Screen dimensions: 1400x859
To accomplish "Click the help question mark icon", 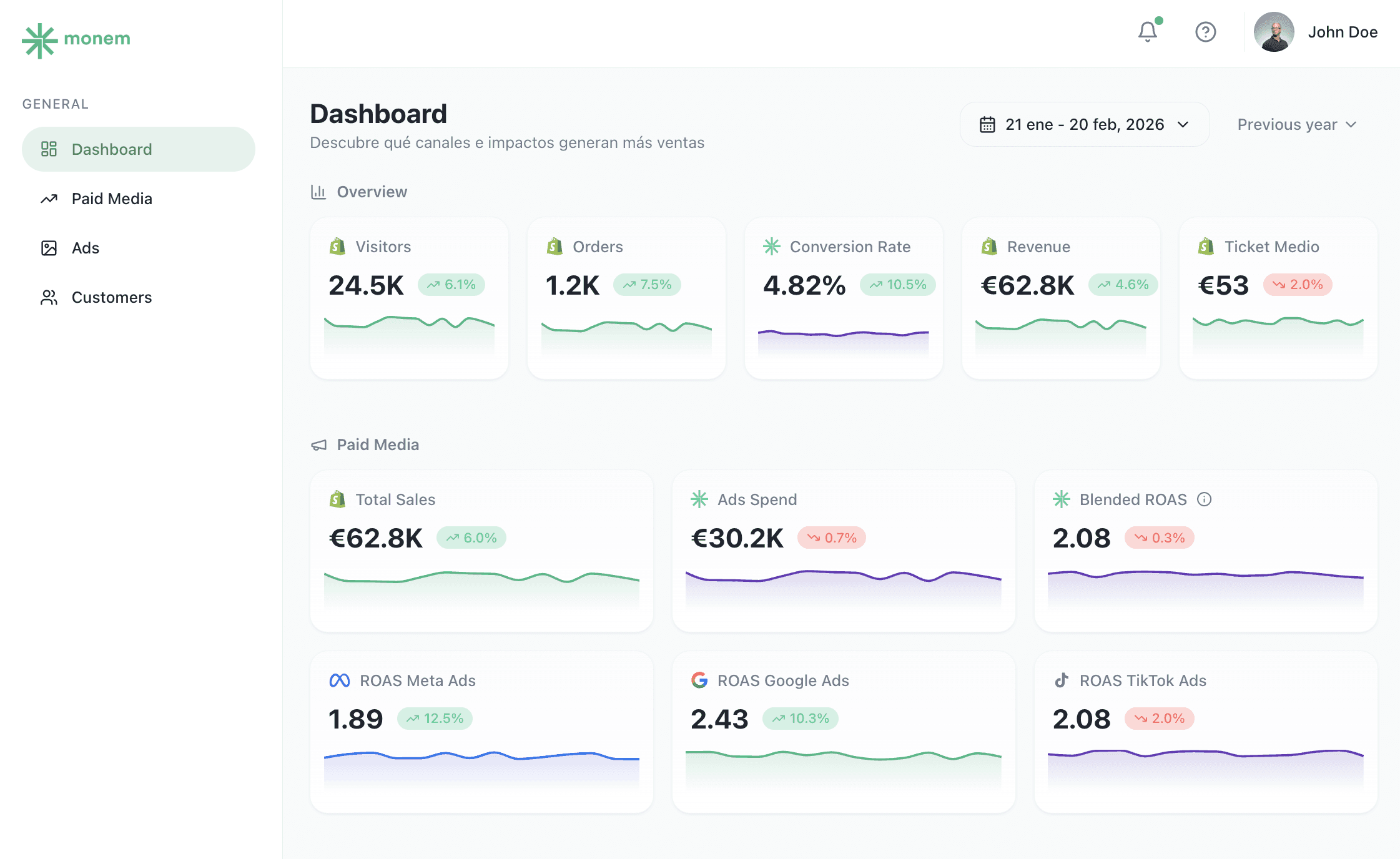I will (1206, 32).
